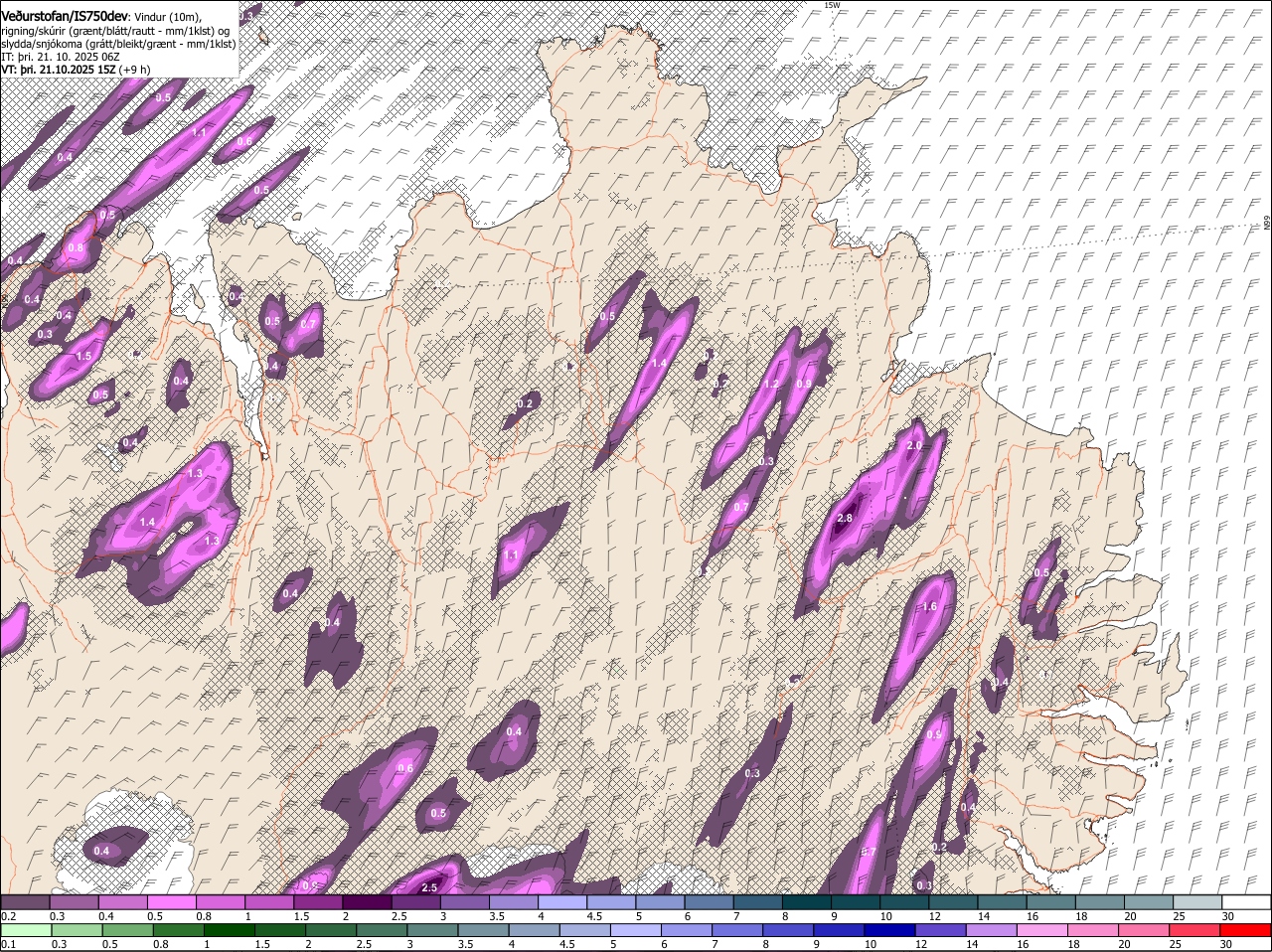
Task: Select the VT valid time line 15Z
Action: (x=76, y=70)
